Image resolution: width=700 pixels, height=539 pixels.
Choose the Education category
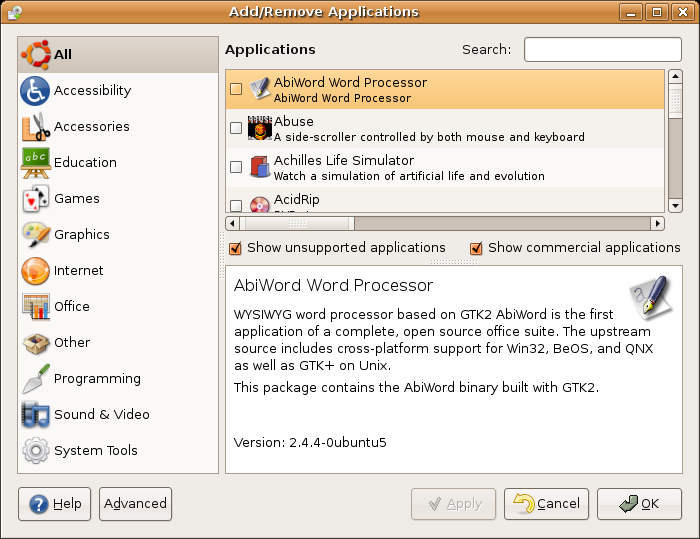(x=118, y=163)
